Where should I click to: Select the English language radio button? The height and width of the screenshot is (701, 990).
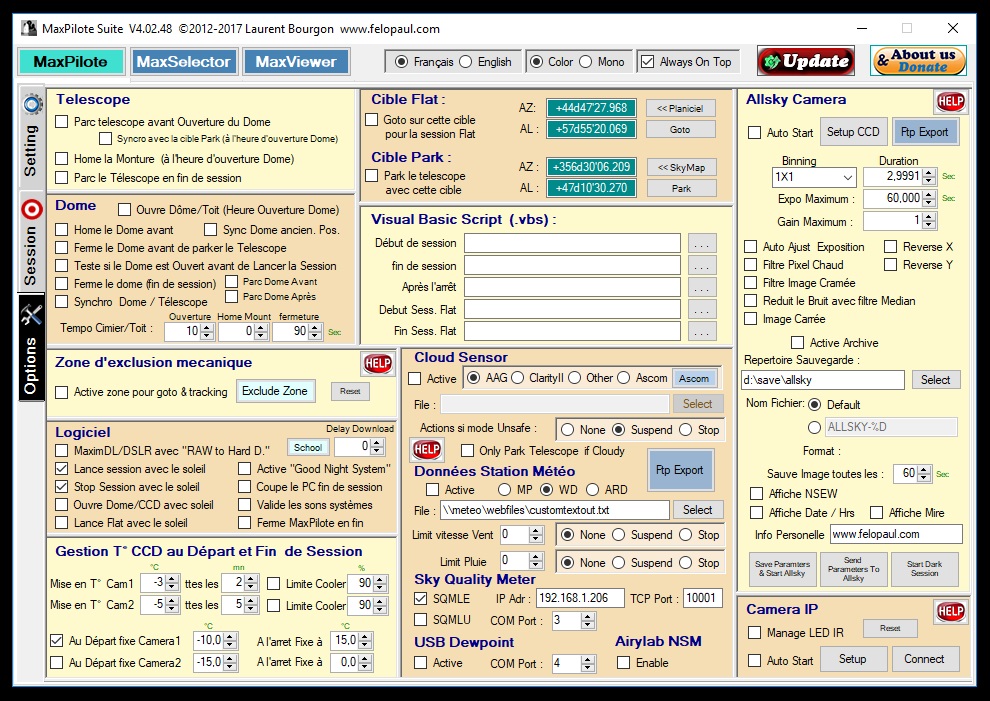pyautogui.click(x=466, y=62)
